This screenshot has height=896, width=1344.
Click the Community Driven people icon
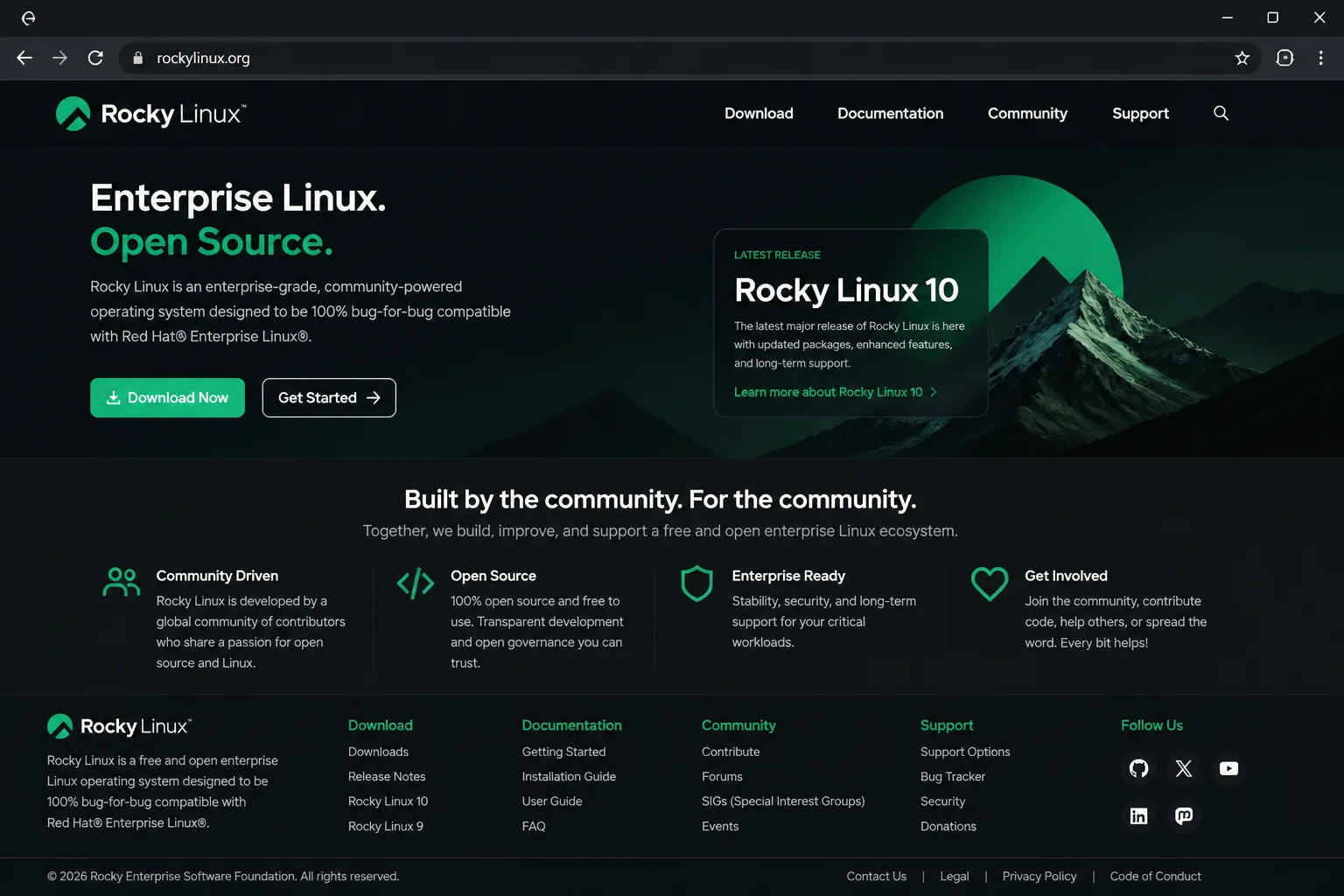pyautogui.click(x=122, y=582)
